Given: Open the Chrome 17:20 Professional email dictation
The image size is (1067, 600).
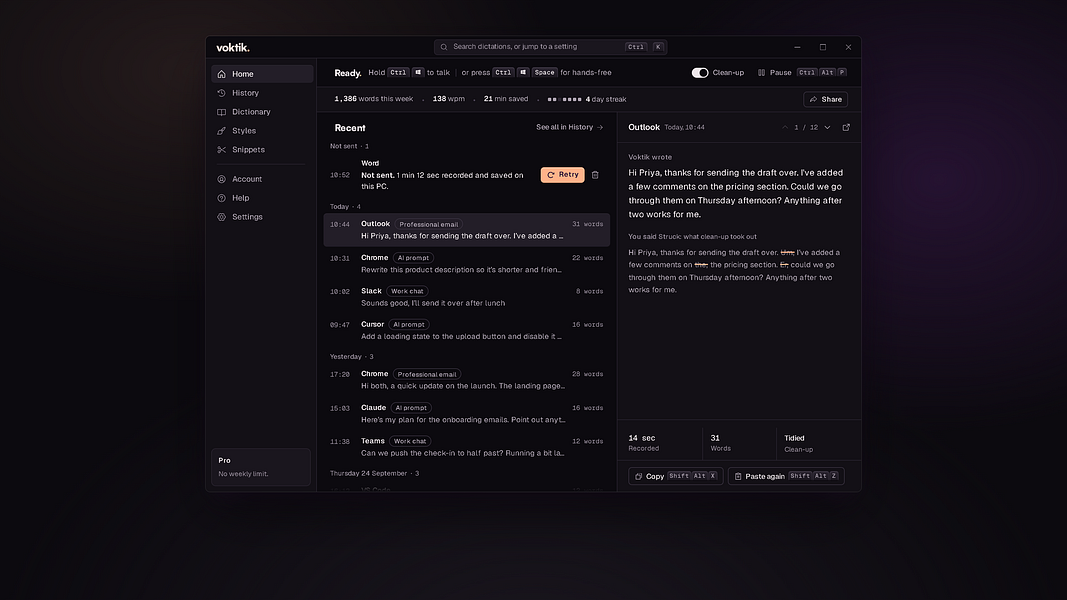Looking at the screenshot, I should [x=466, y=380].
